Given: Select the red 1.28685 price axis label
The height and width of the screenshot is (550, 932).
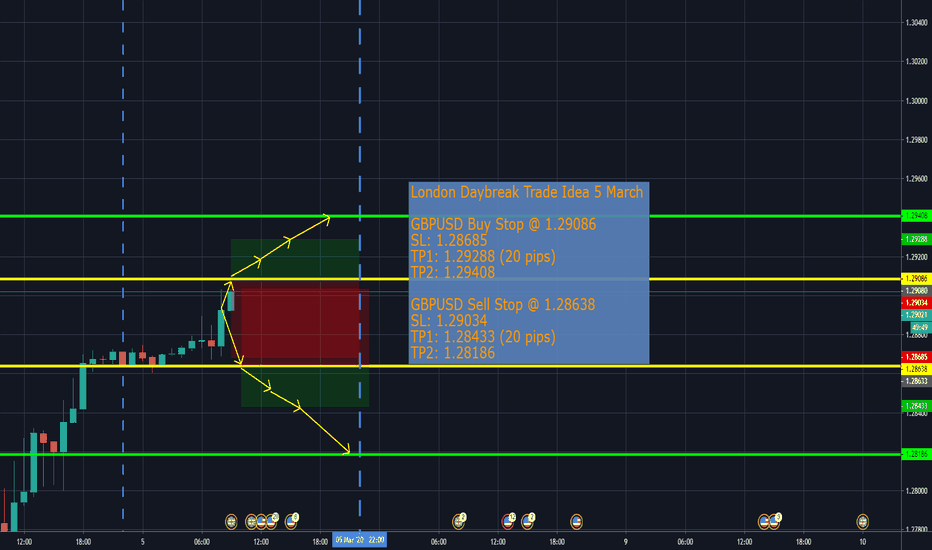Looking at the screenshot, I should click(916, 357).
